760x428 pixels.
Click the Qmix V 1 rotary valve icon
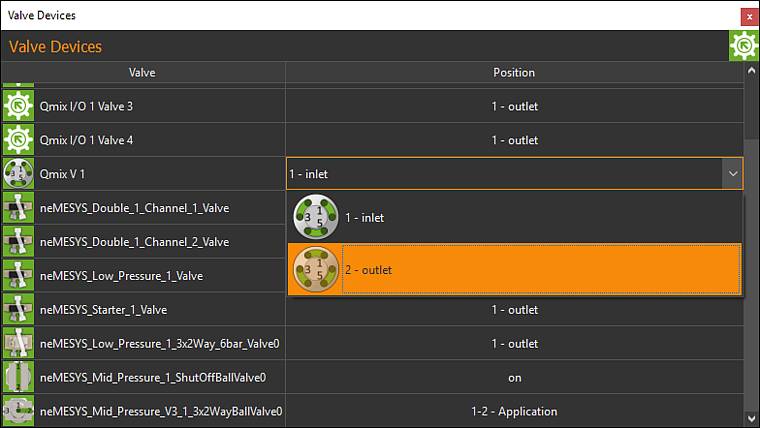(x=18, y=174)
